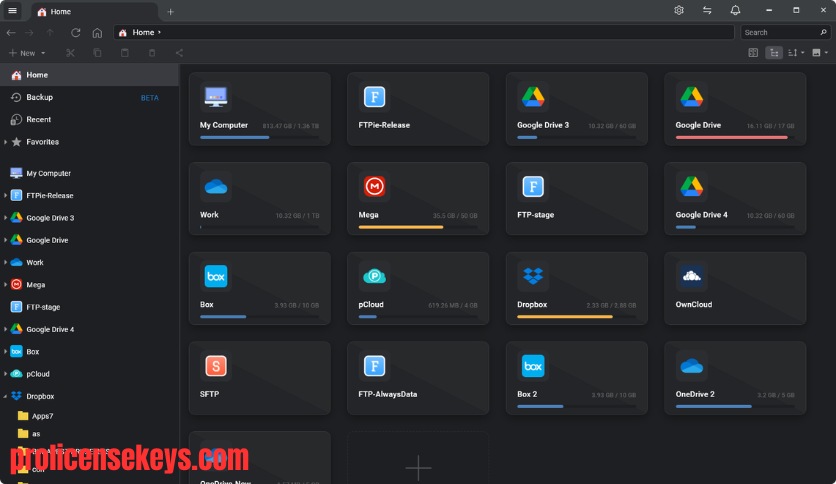The image size is (836, 484).
Task: Expand Google Drive 3 in the sidebar
Action: pos(5,218)
